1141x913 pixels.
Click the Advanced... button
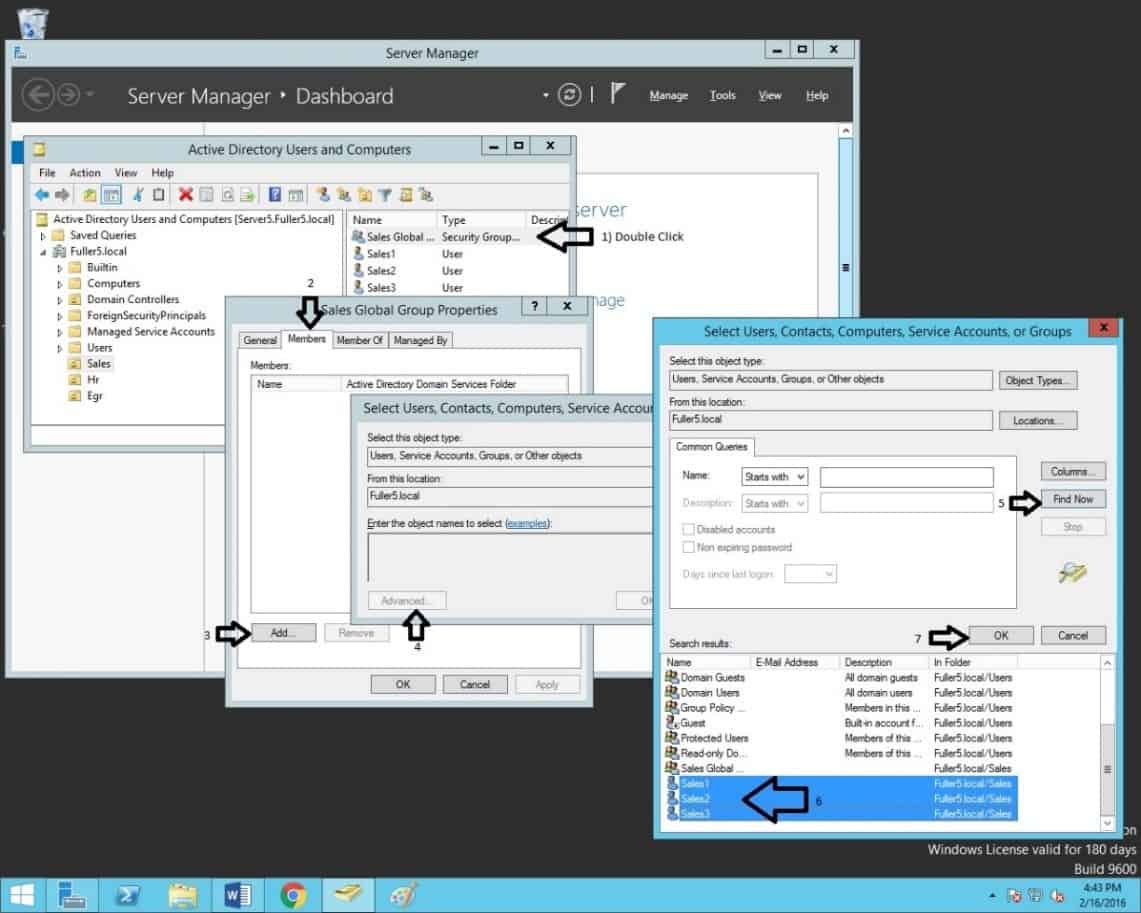coord(407,601)
